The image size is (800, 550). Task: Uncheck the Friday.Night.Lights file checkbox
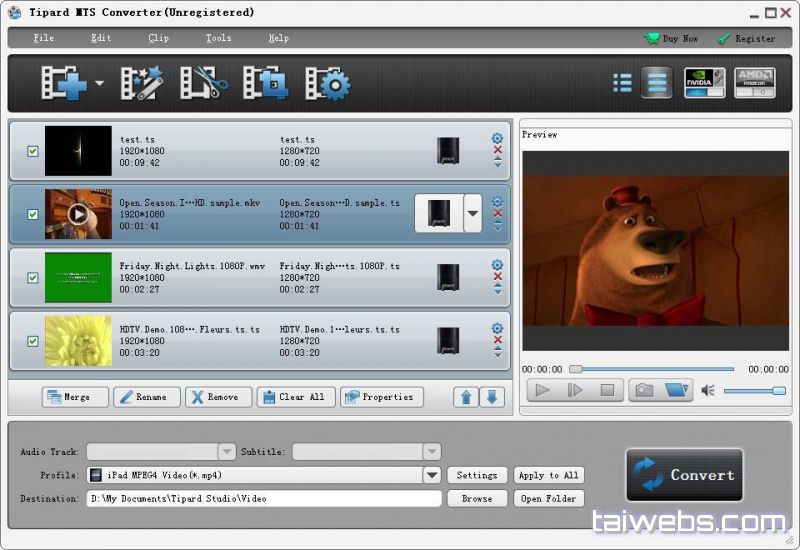(33, 278)
